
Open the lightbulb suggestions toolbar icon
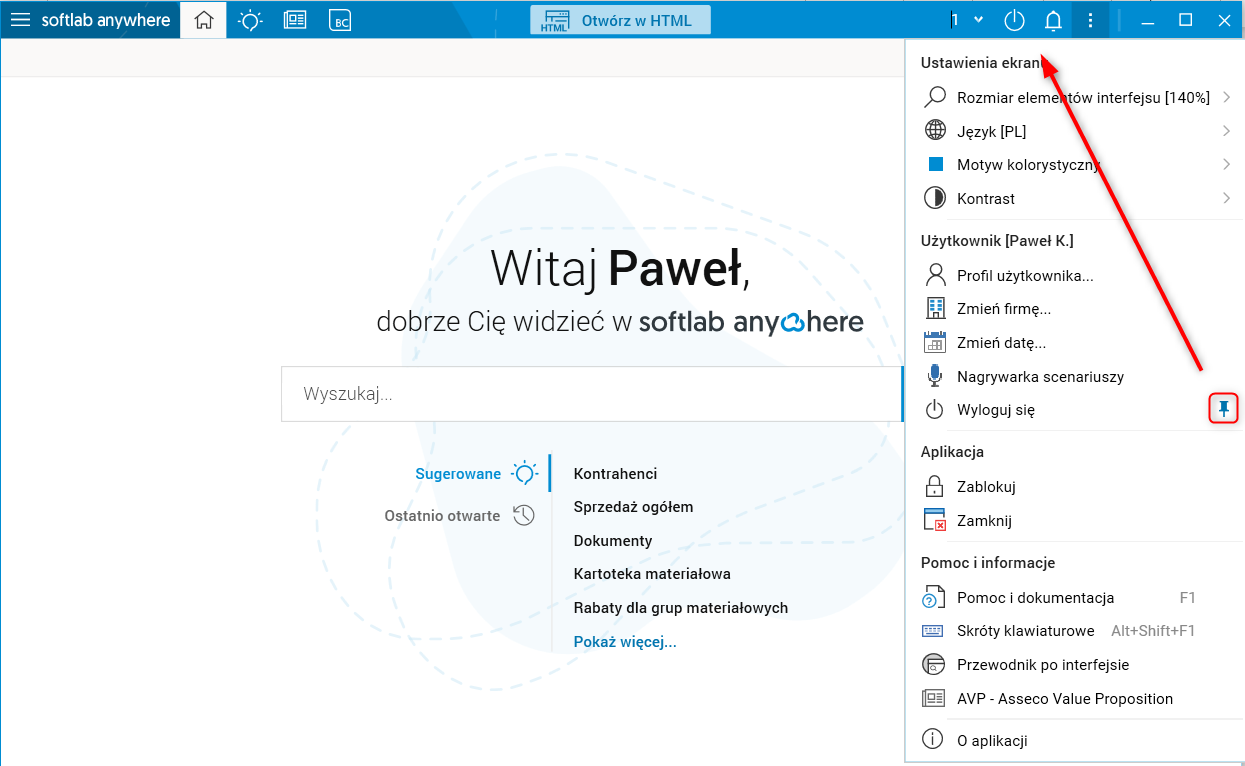tap(250, 20)
